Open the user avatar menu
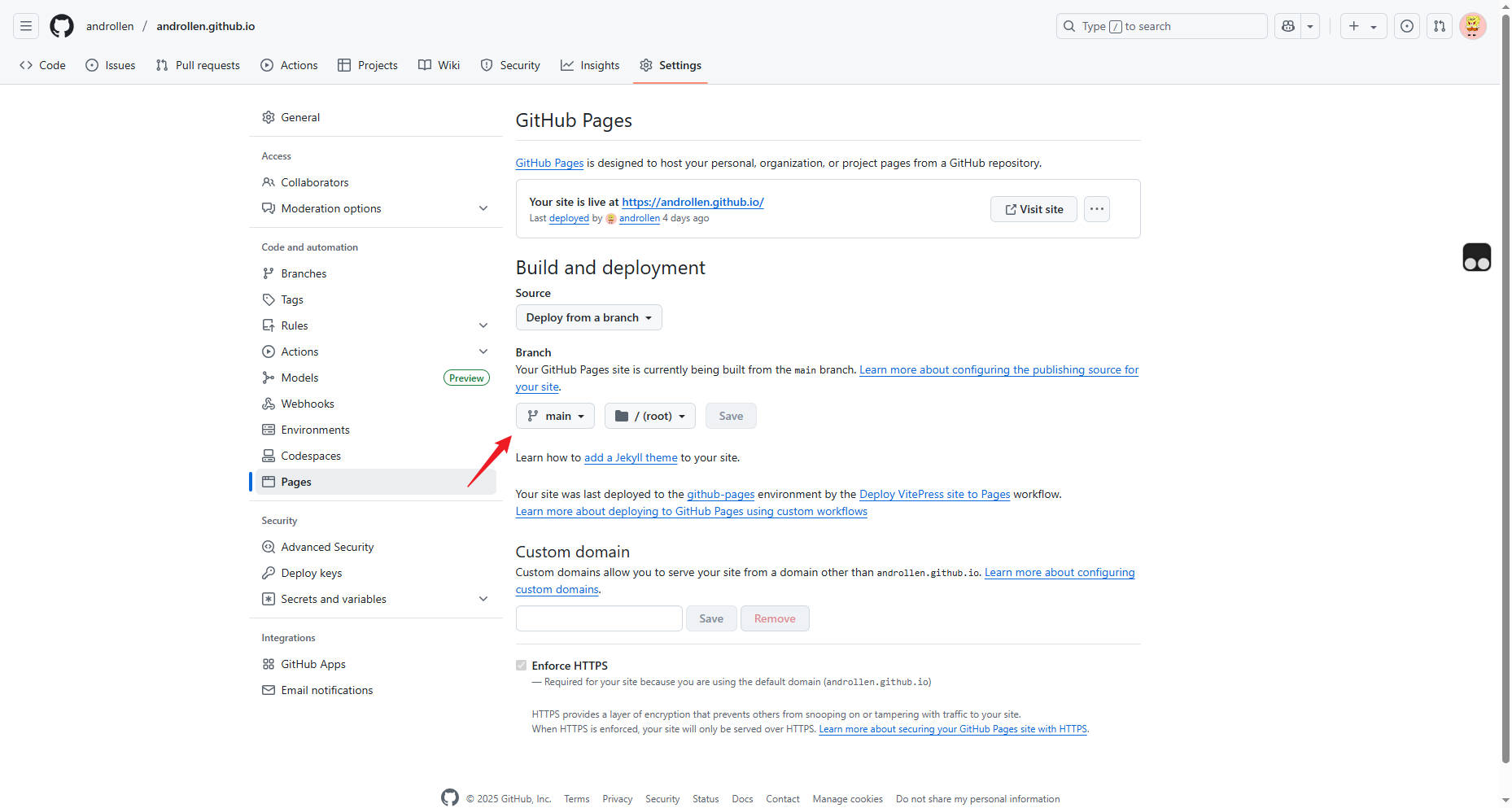The width and height of the screenshot is (1512, 808). tap(1473, 26)
